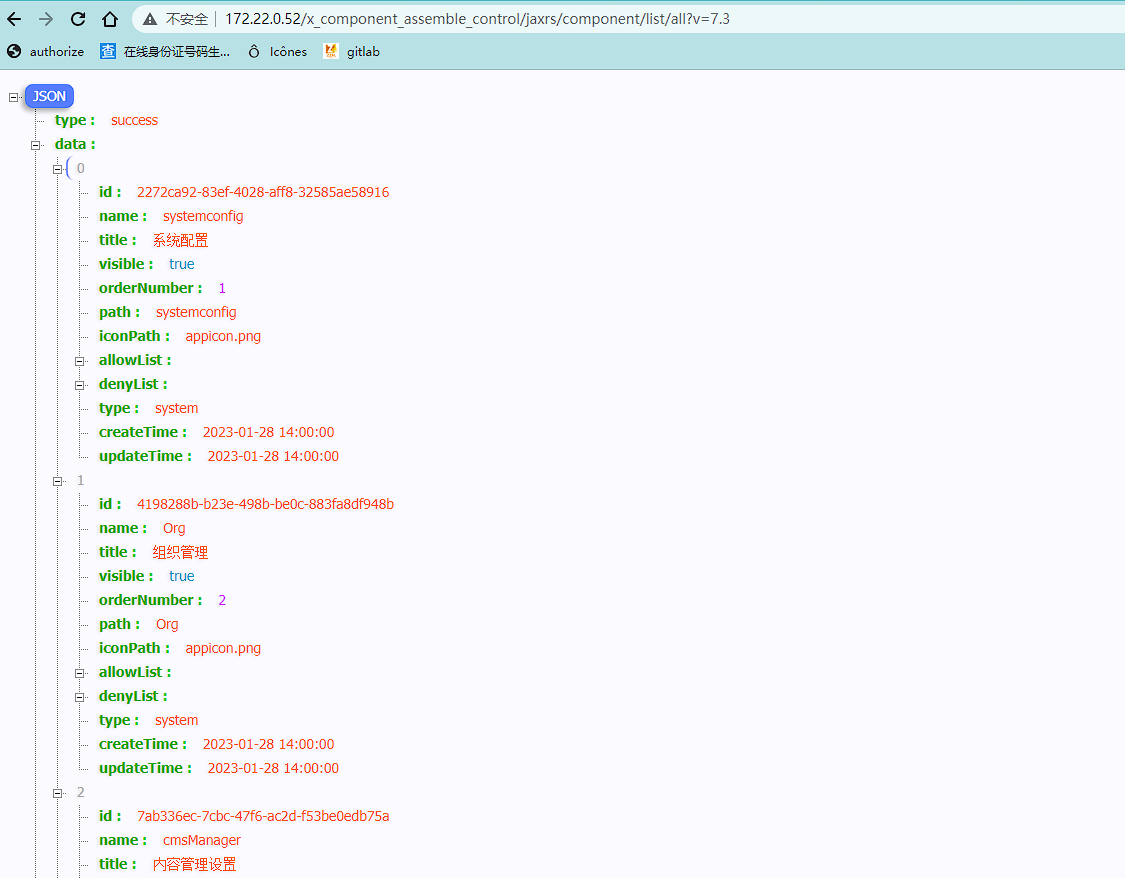Reload the page with refresh icon
This screenshot has width=1125, height=878.
tap(78, 19)
